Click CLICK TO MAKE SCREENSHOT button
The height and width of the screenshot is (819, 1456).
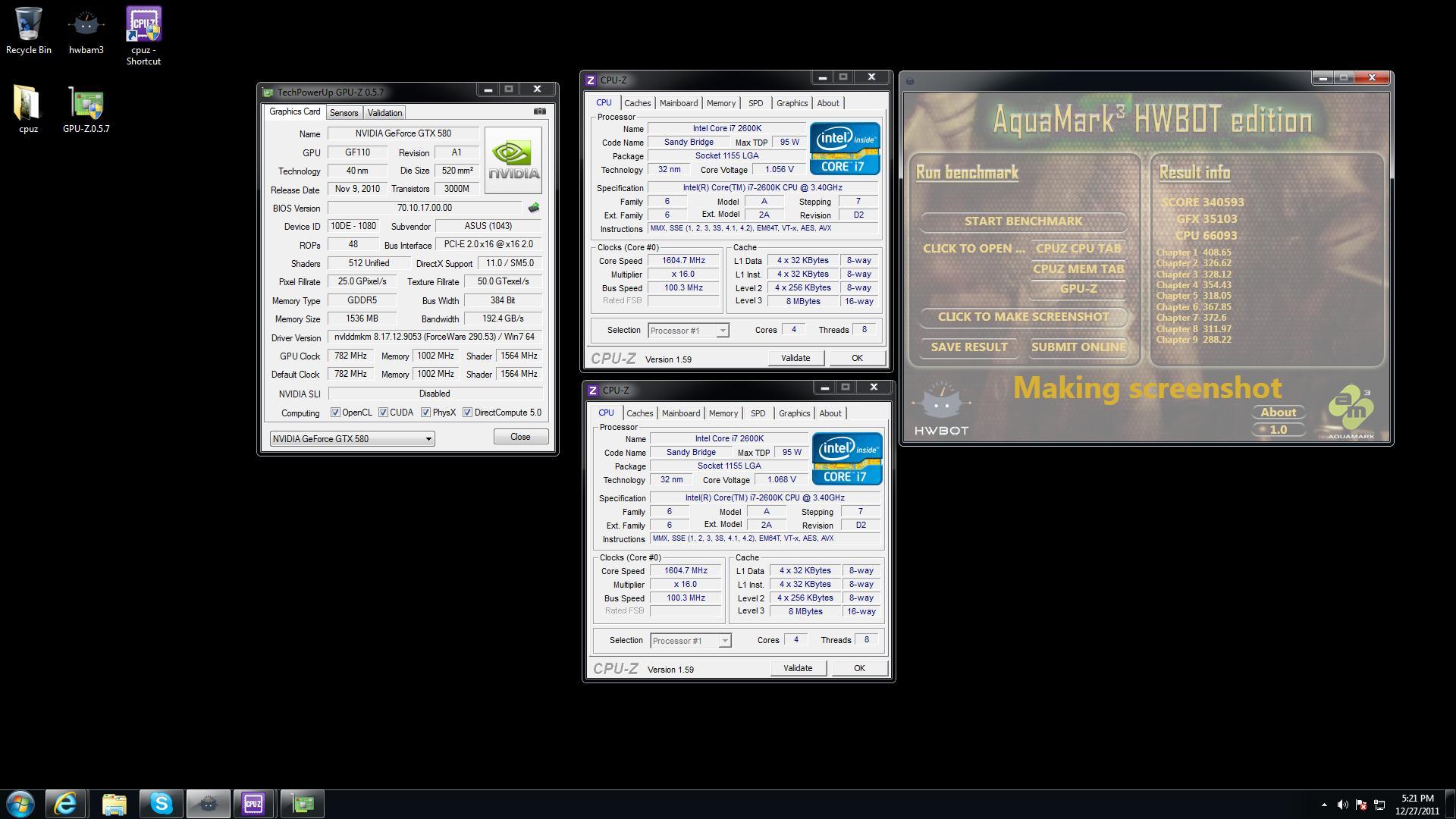click(1023, 317)
